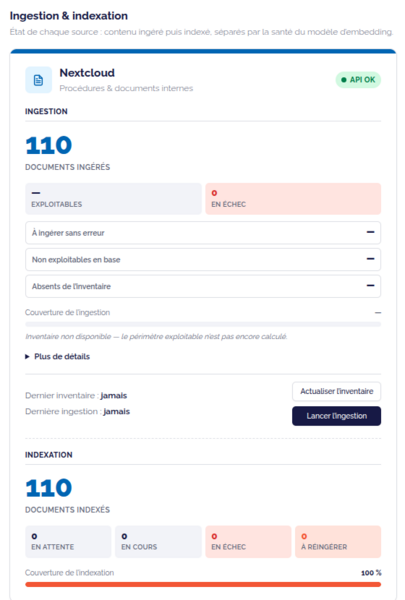Click the indexation coverage progress bar
The width and height of the screenshot is (405, 600).
click(x=203, y=584)
